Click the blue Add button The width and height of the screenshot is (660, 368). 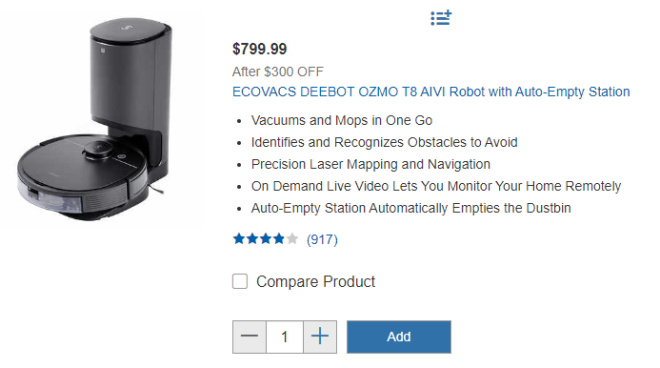click(399, 337)
